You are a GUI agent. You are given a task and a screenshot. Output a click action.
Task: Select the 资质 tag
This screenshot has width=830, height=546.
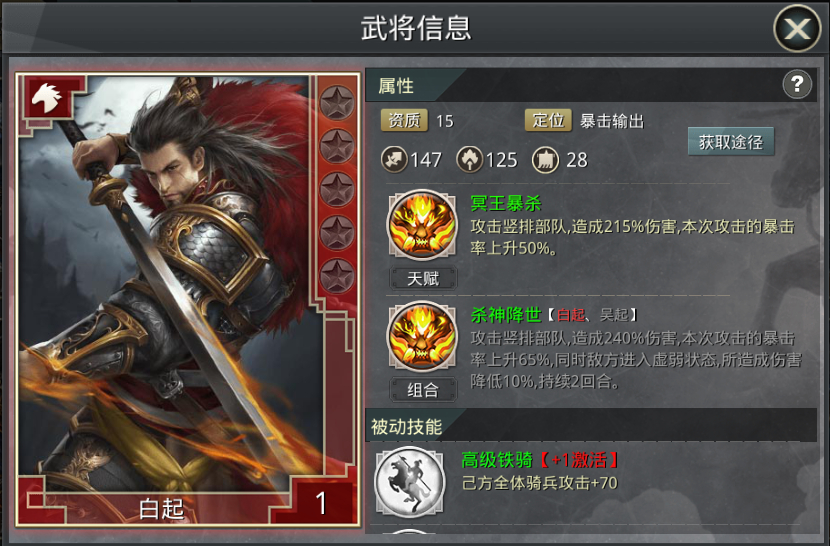tap(404, 121)
